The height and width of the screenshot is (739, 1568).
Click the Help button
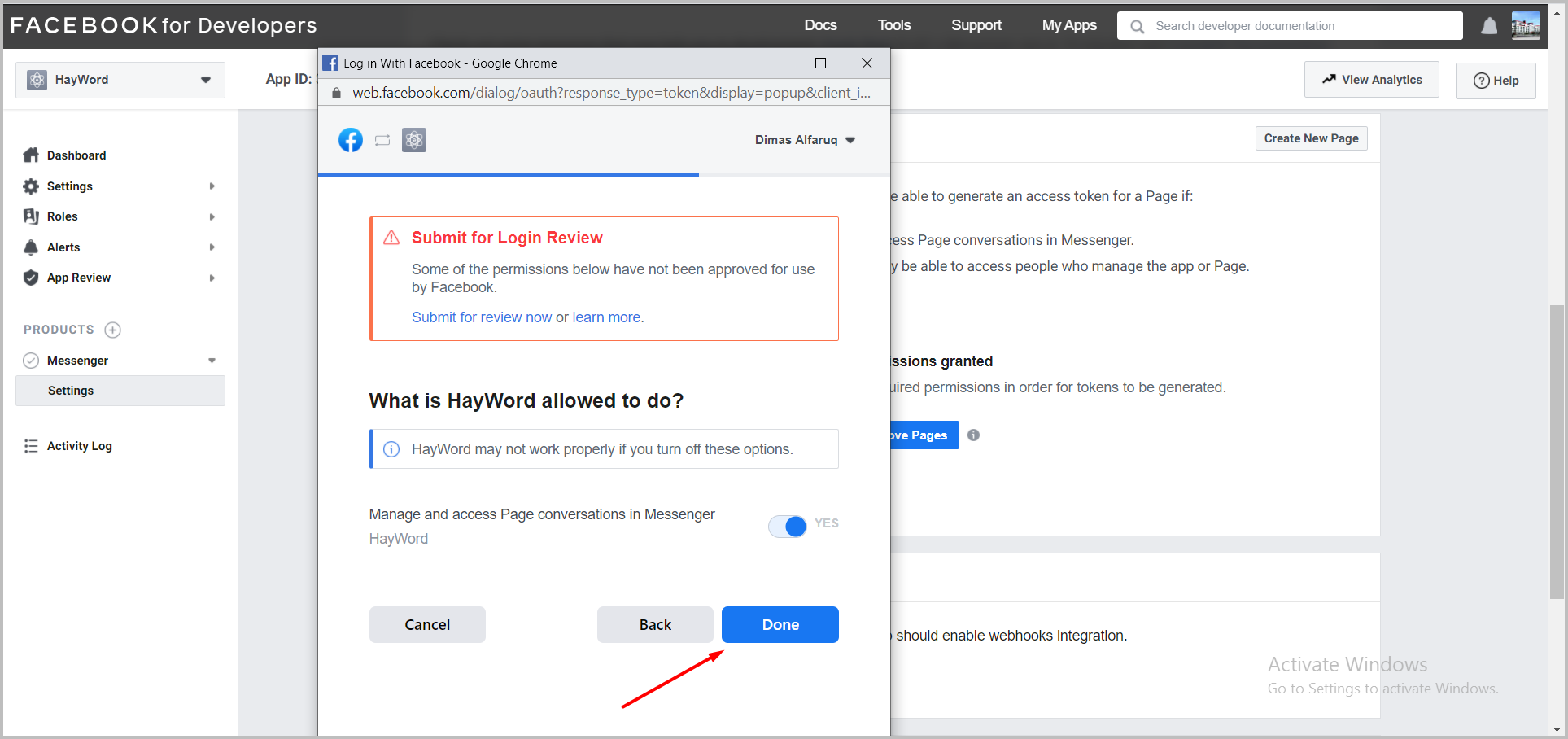coord(1496,81)
